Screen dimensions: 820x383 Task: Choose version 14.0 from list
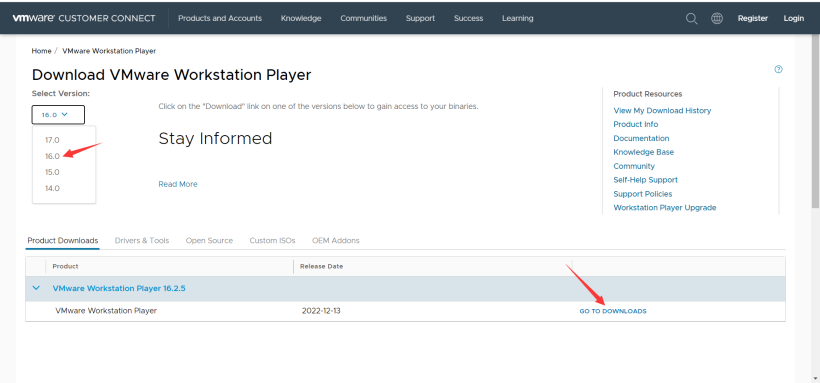52,188
